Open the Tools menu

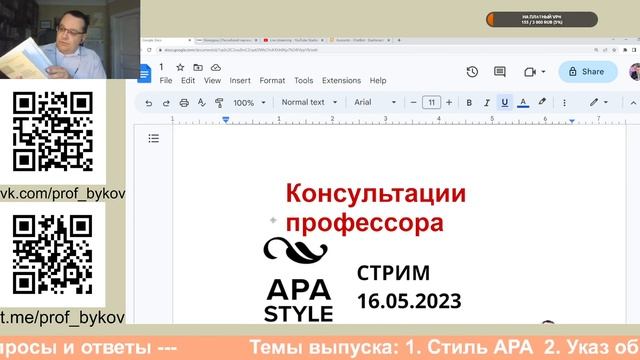[x=304, y=80]
